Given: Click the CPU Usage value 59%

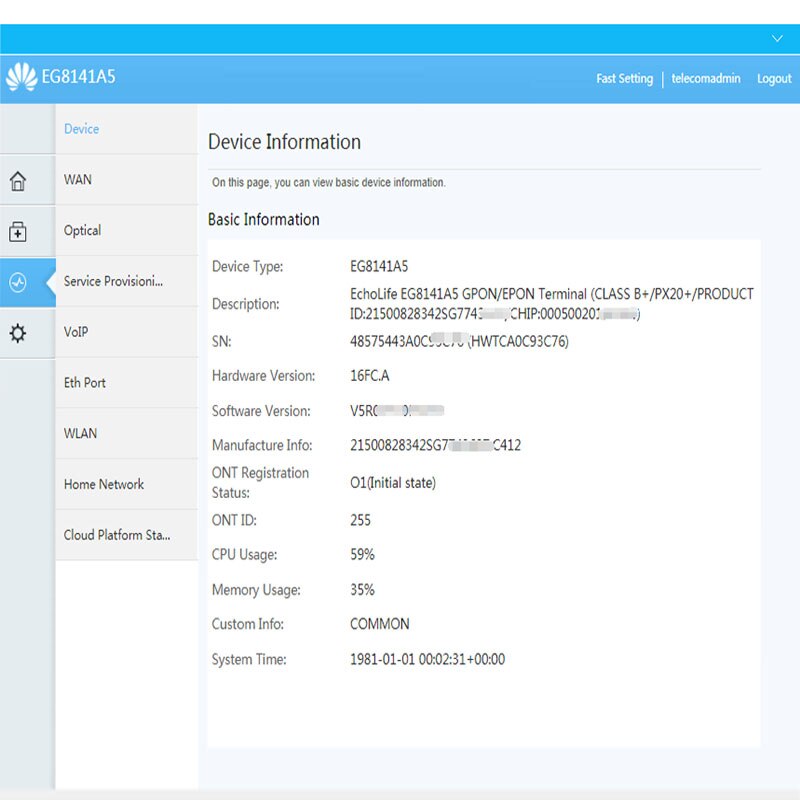Looking at the screenshot, I should (x=362, y=555).
